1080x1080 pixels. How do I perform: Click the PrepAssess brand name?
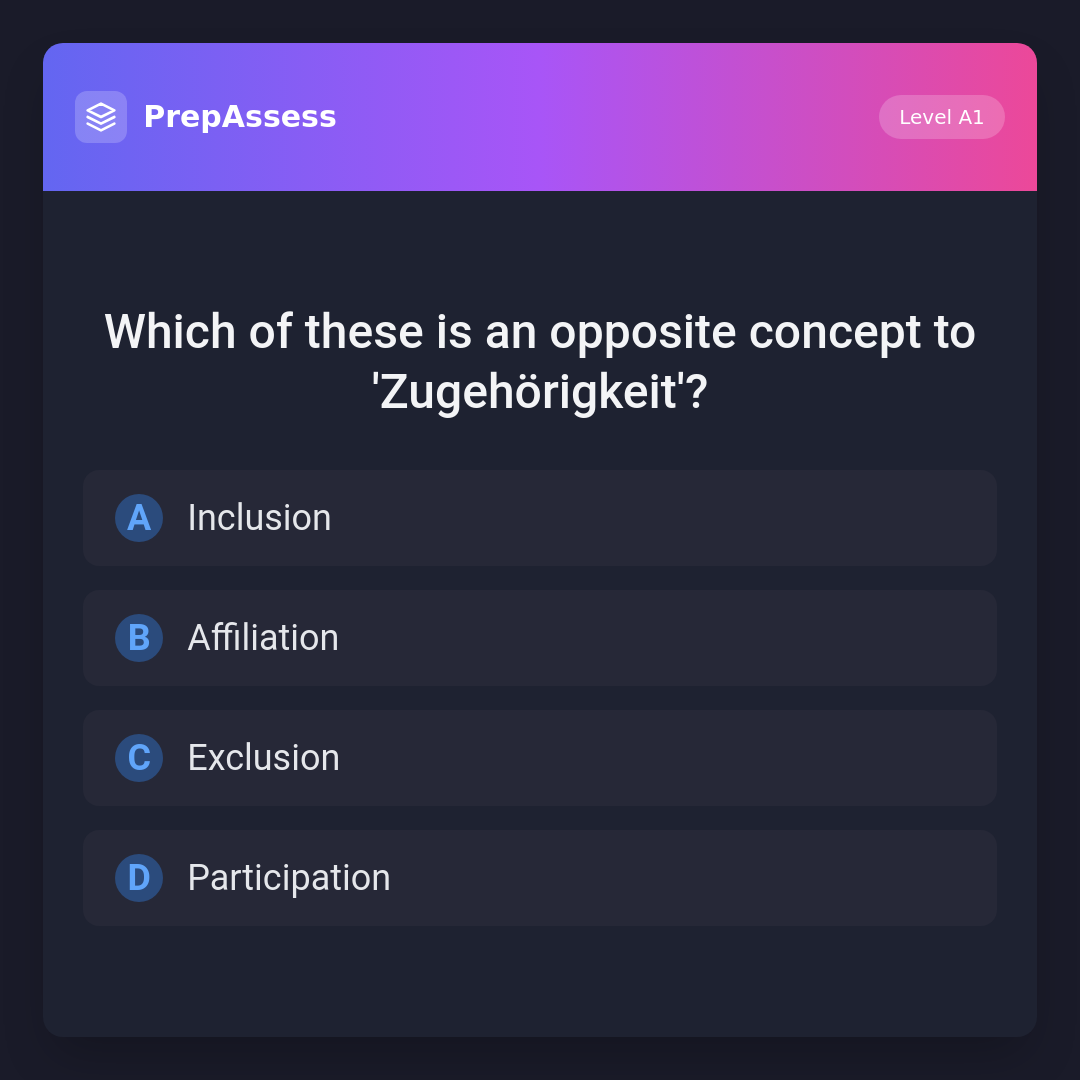240,117
